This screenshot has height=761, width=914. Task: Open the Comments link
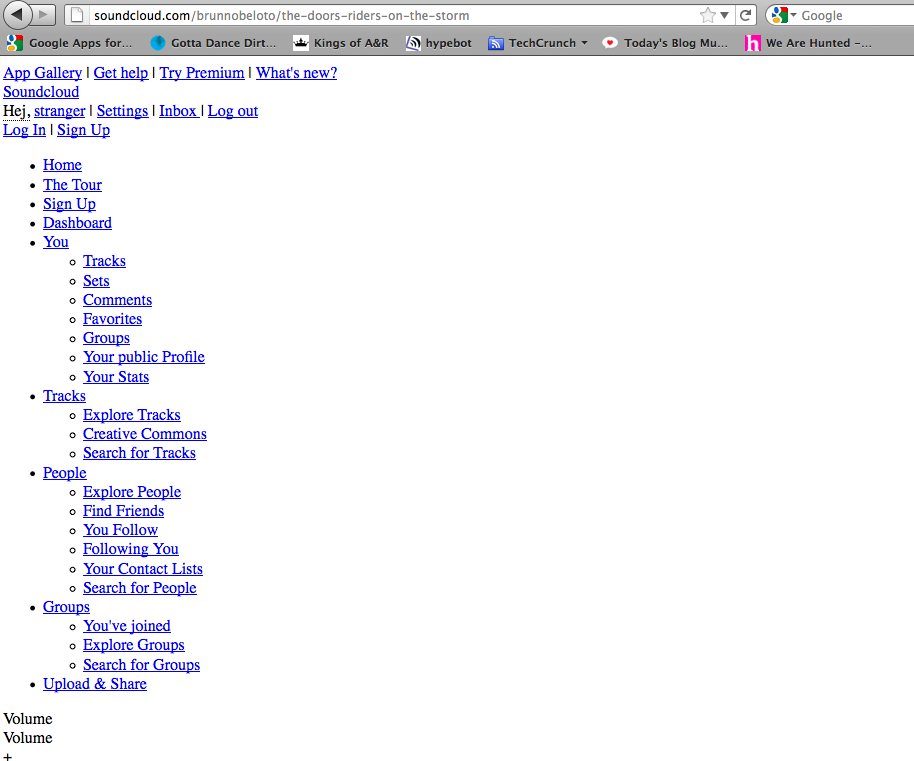click(117, 300)
